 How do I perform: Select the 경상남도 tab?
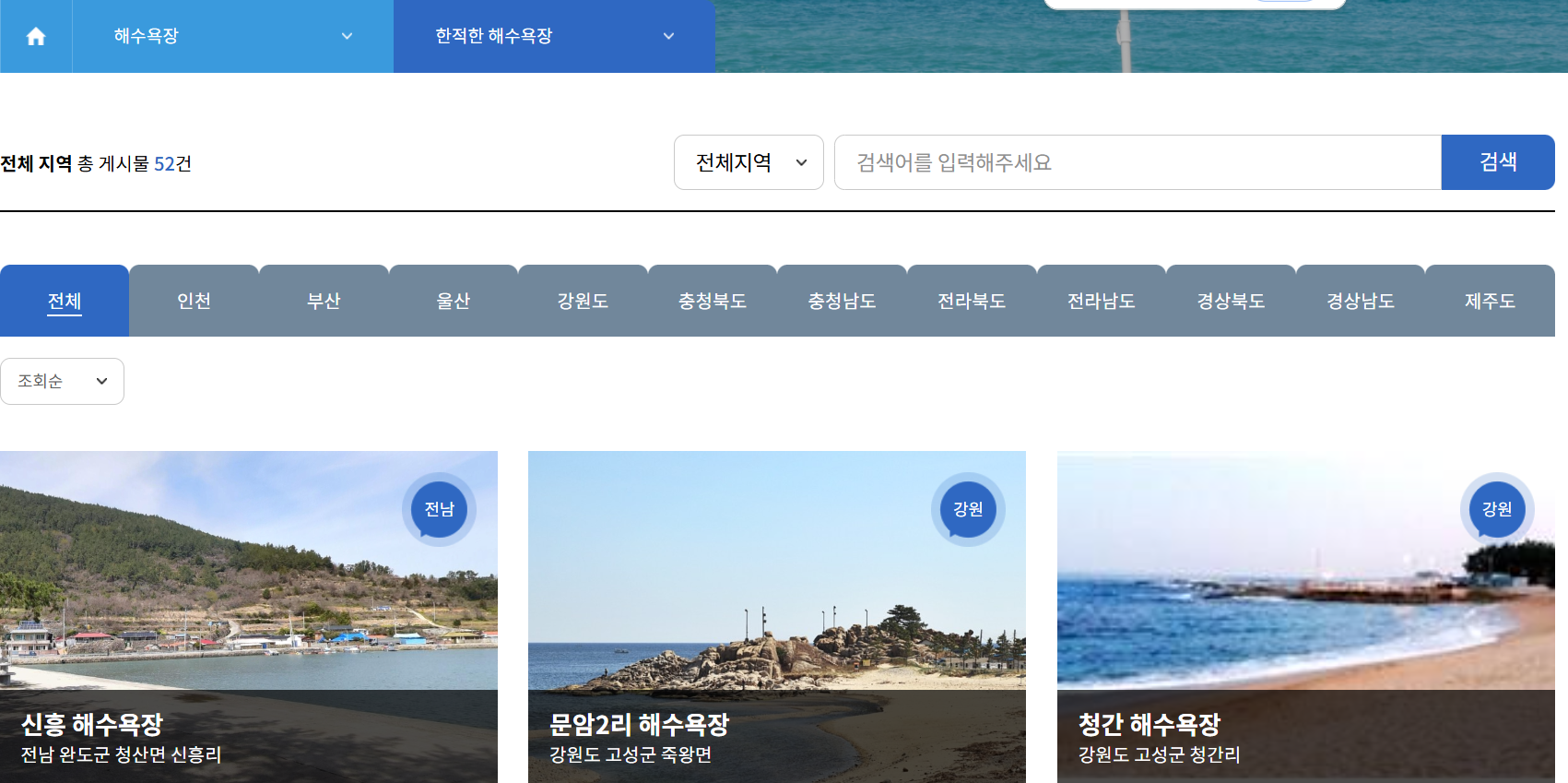[x=1361, y=301]
